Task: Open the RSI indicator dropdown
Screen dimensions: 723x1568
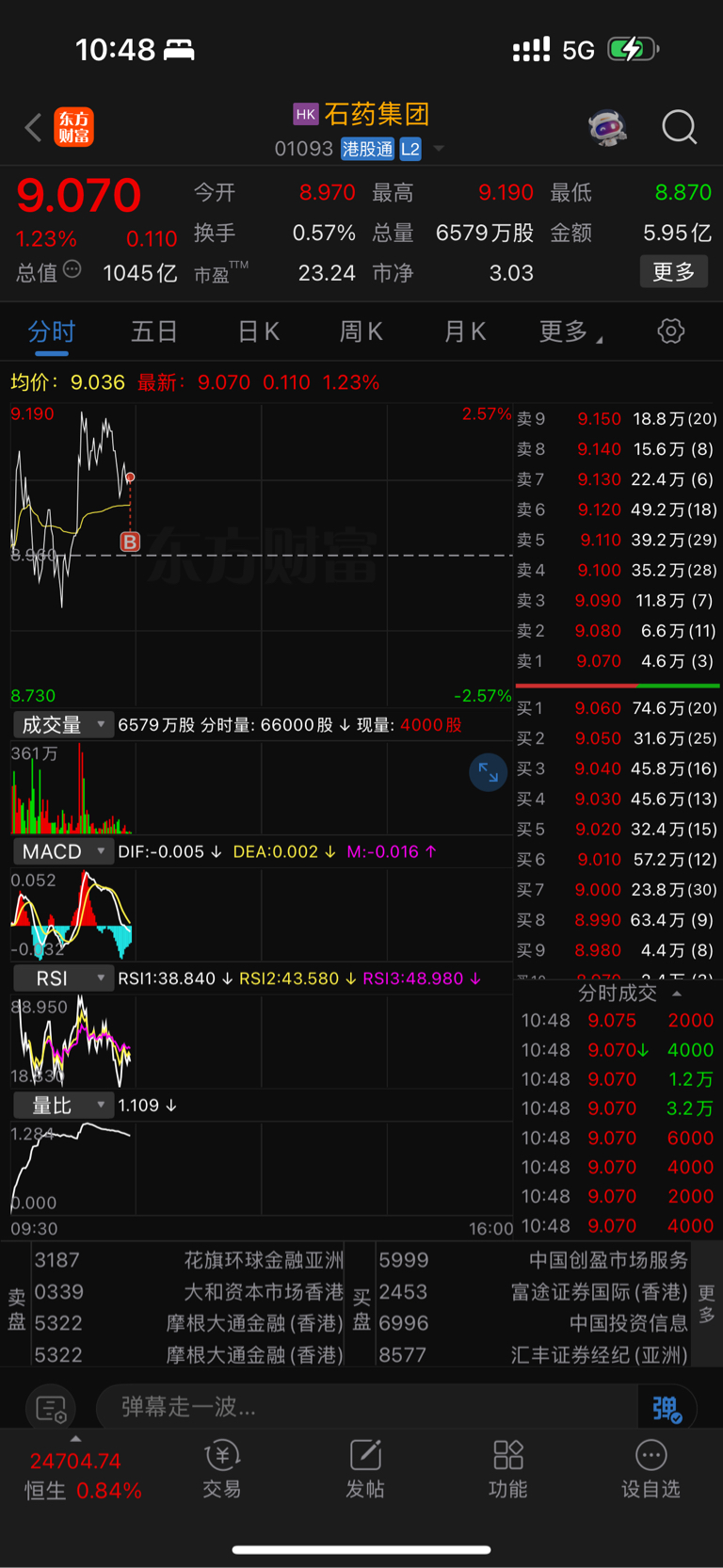Action: pyautogui.click(x=63, y=978)
